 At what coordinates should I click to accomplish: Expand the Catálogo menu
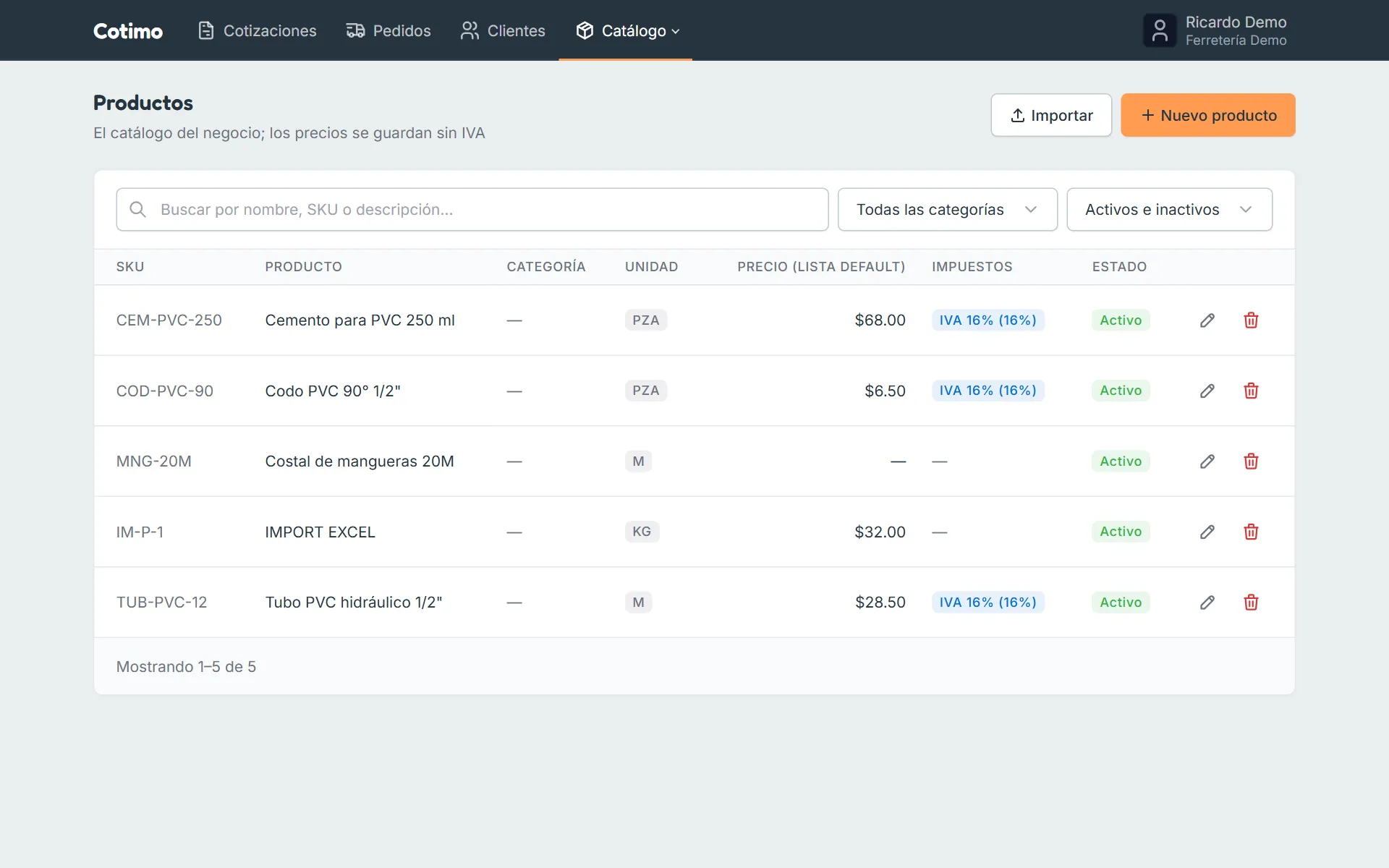pos(626,30)
